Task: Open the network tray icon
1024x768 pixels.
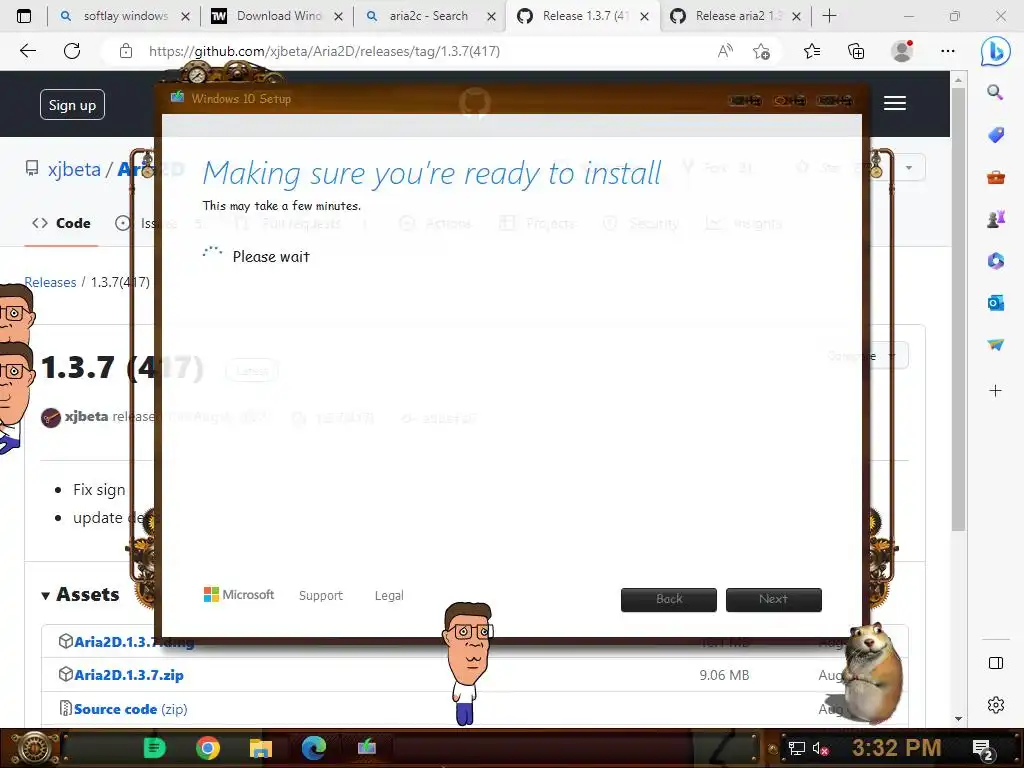Action: (796, 748)
